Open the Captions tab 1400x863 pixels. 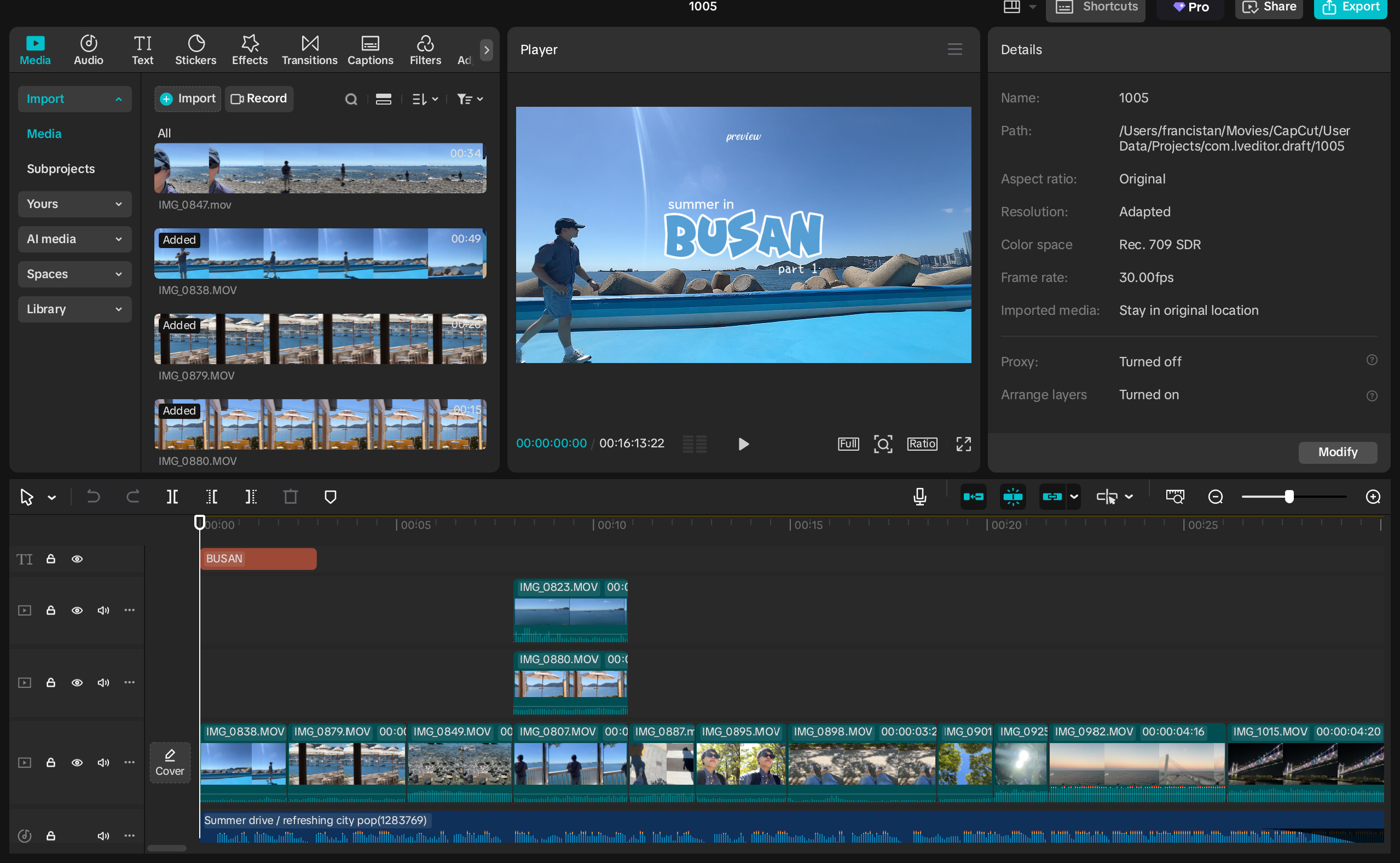coord(369,50)
